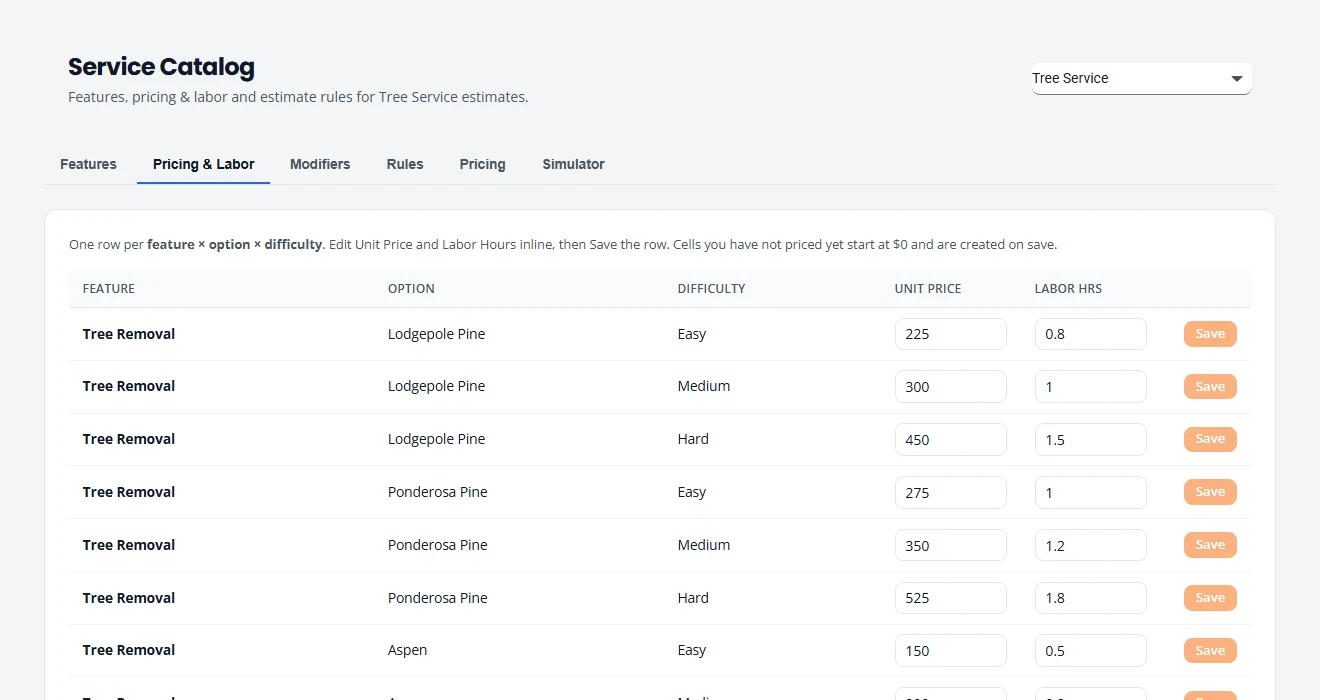Edit unit price for Ponderosa Pine Medium

(x=951, y=545)
